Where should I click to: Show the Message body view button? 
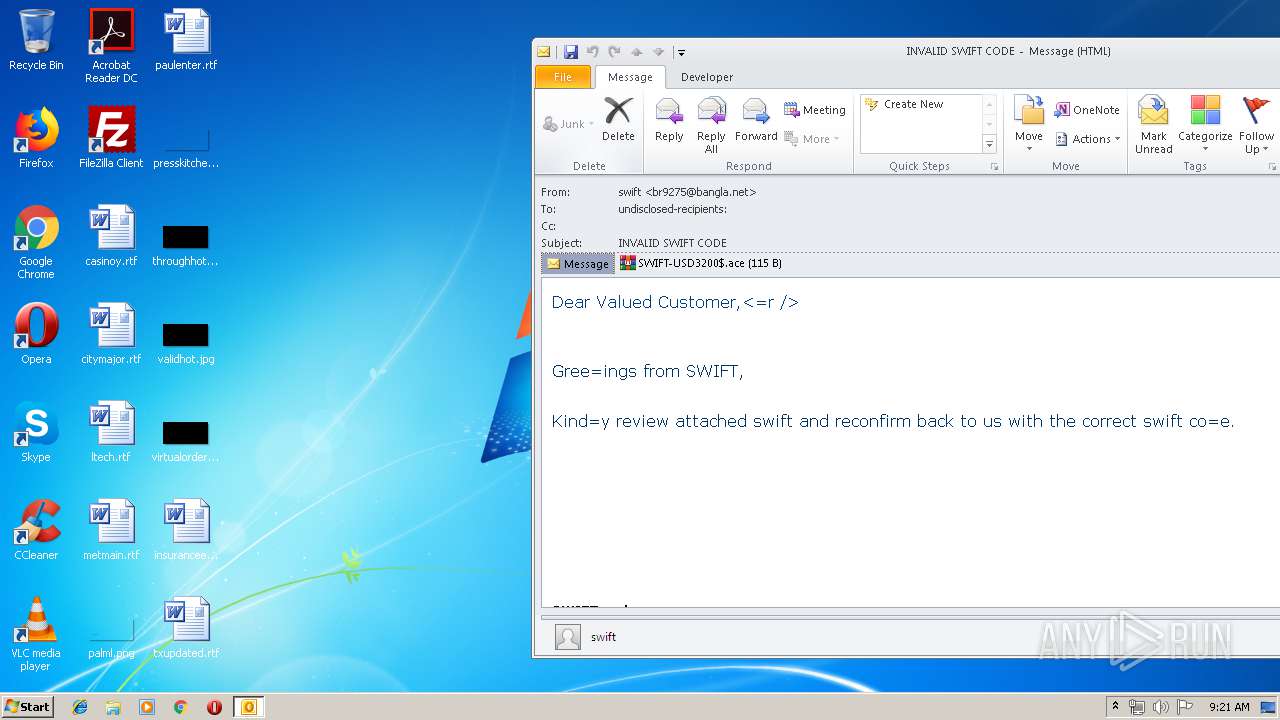[578, 264]
